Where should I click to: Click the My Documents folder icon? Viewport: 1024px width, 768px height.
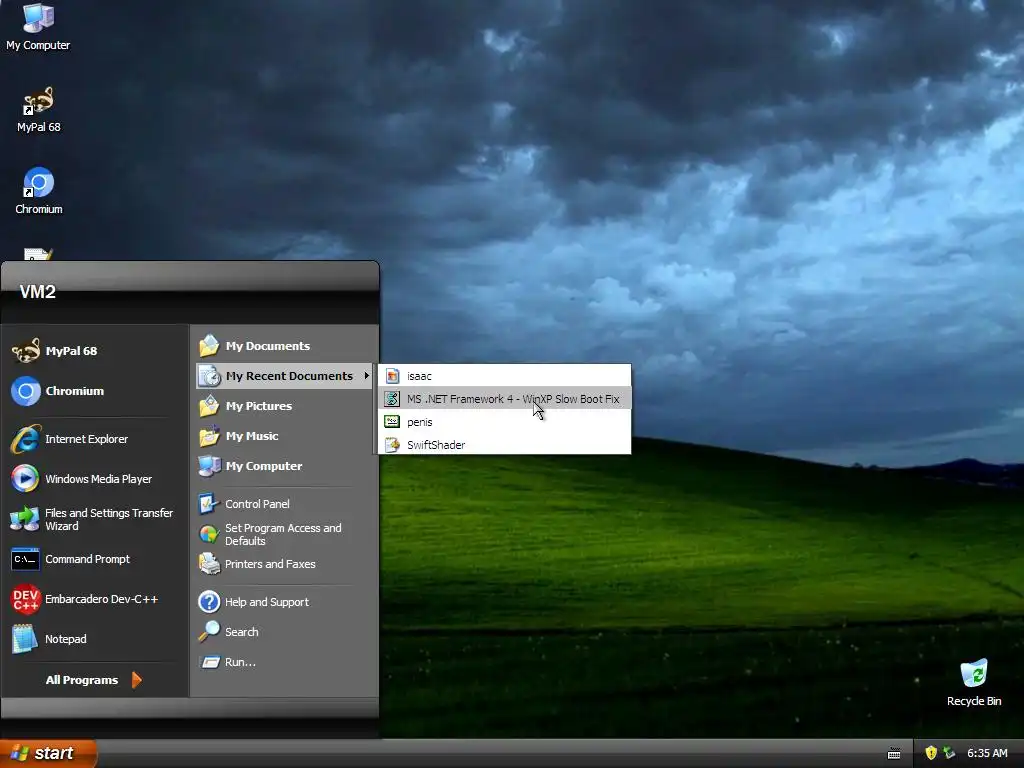coord(209,346)
